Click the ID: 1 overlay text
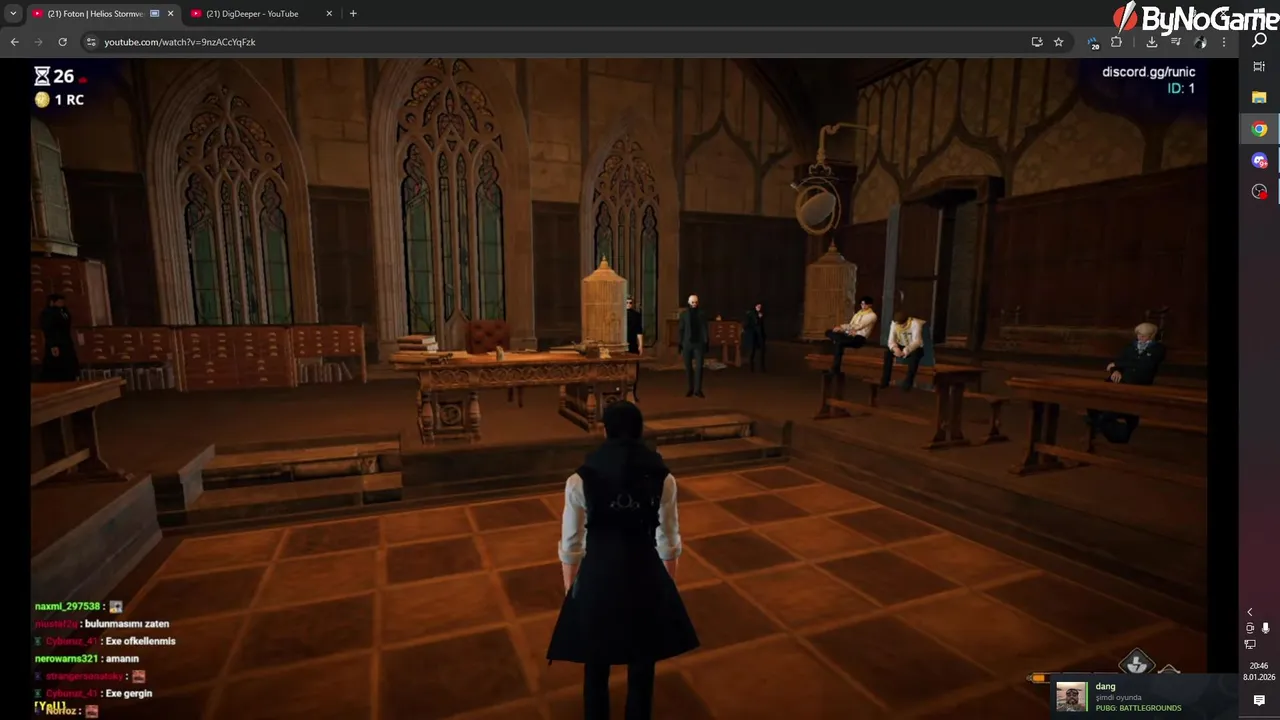 [x=1181, y=88]
